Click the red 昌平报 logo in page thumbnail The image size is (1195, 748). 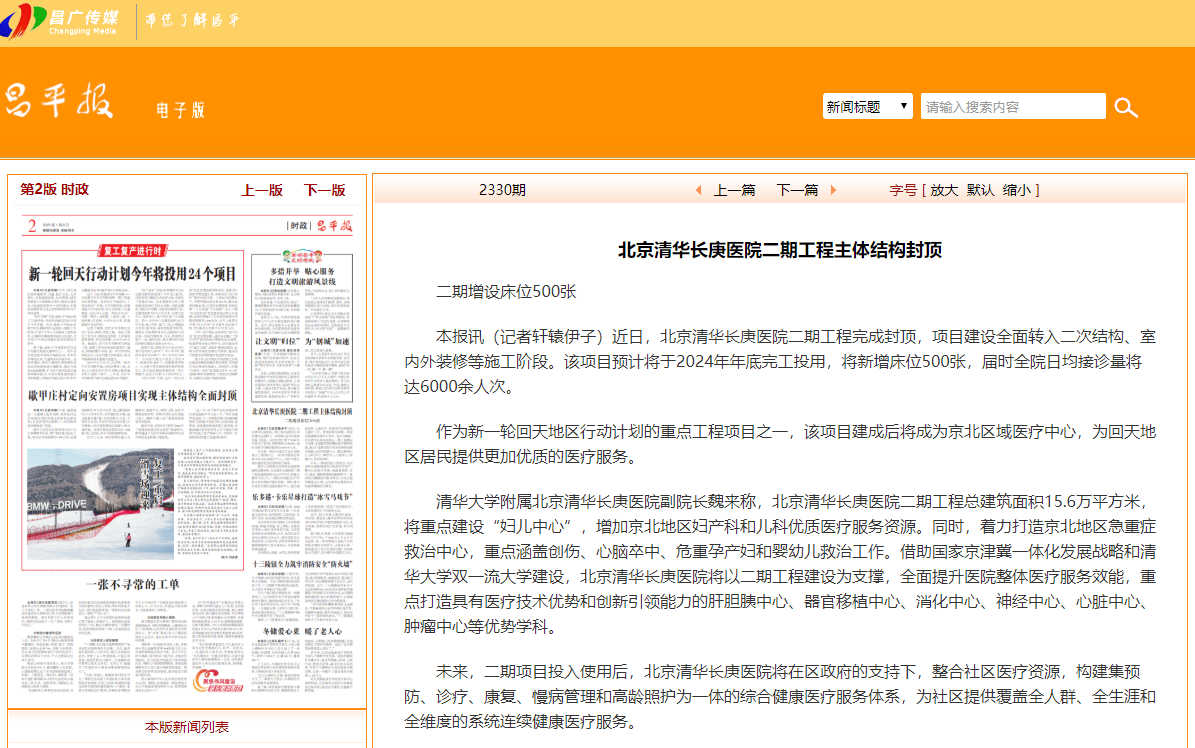[335, 226]
